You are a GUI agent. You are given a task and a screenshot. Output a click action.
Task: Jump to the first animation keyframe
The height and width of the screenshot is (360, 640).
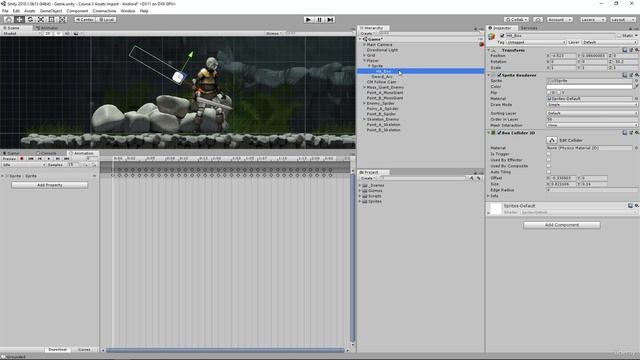click(31, 158)
